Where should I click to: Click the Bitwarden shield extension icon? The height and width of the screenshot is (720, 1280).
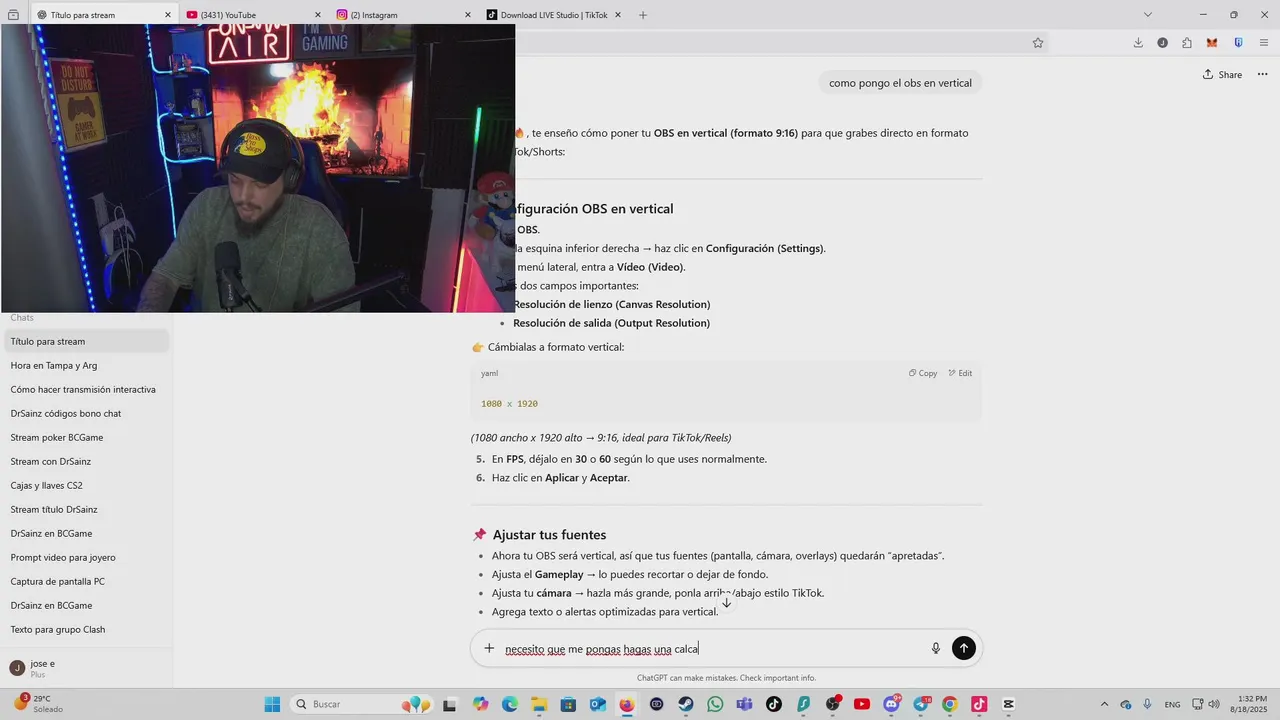1238,43
